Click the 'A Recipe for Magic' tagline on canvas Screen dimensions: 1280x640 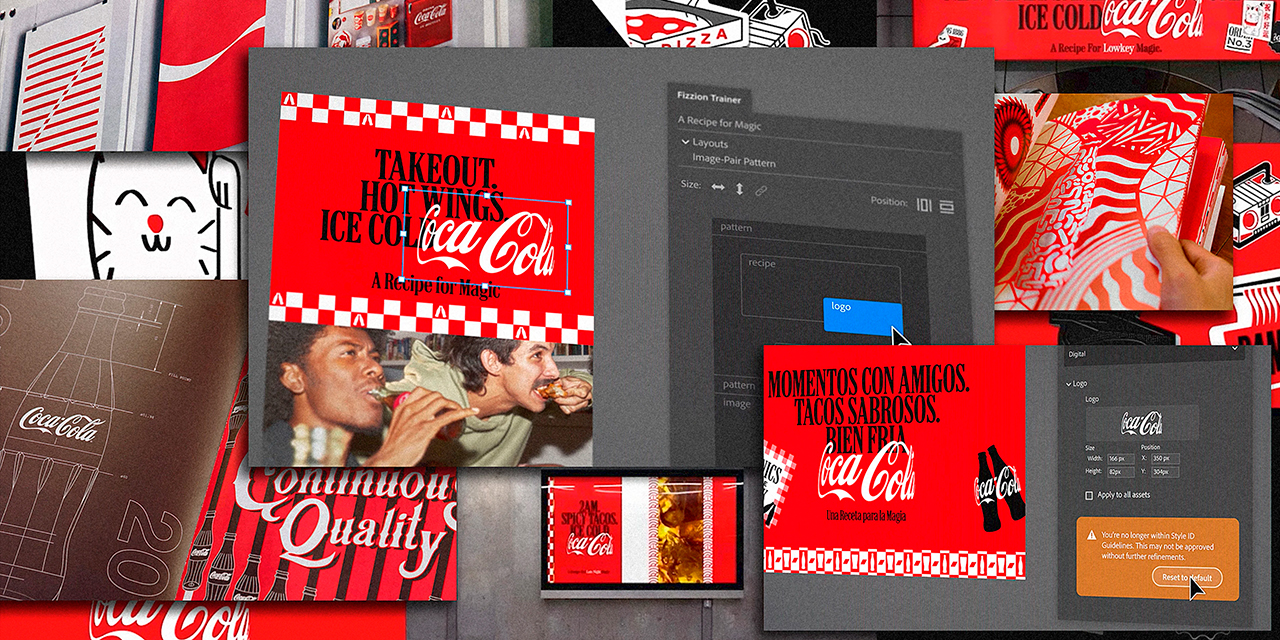[x=436, y=284]
